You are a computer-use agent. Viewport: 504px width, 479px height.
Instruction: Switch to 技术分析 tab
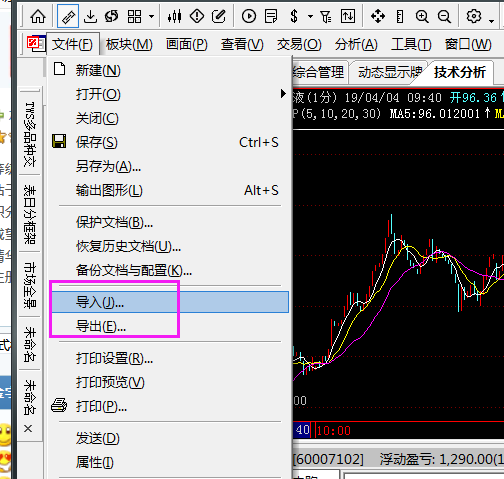(460, 72)
